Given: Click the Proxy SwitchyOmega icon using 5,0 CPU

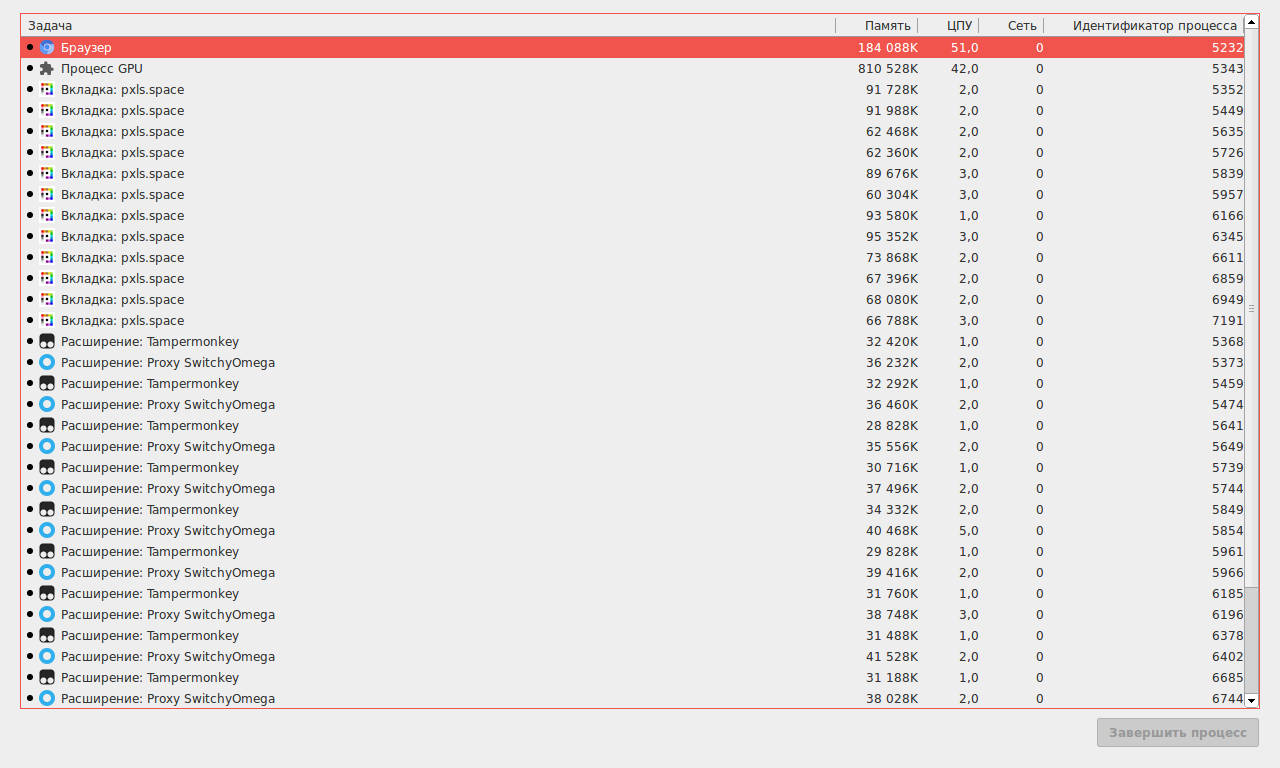Looking at the screenshot, I should [47, 531].
